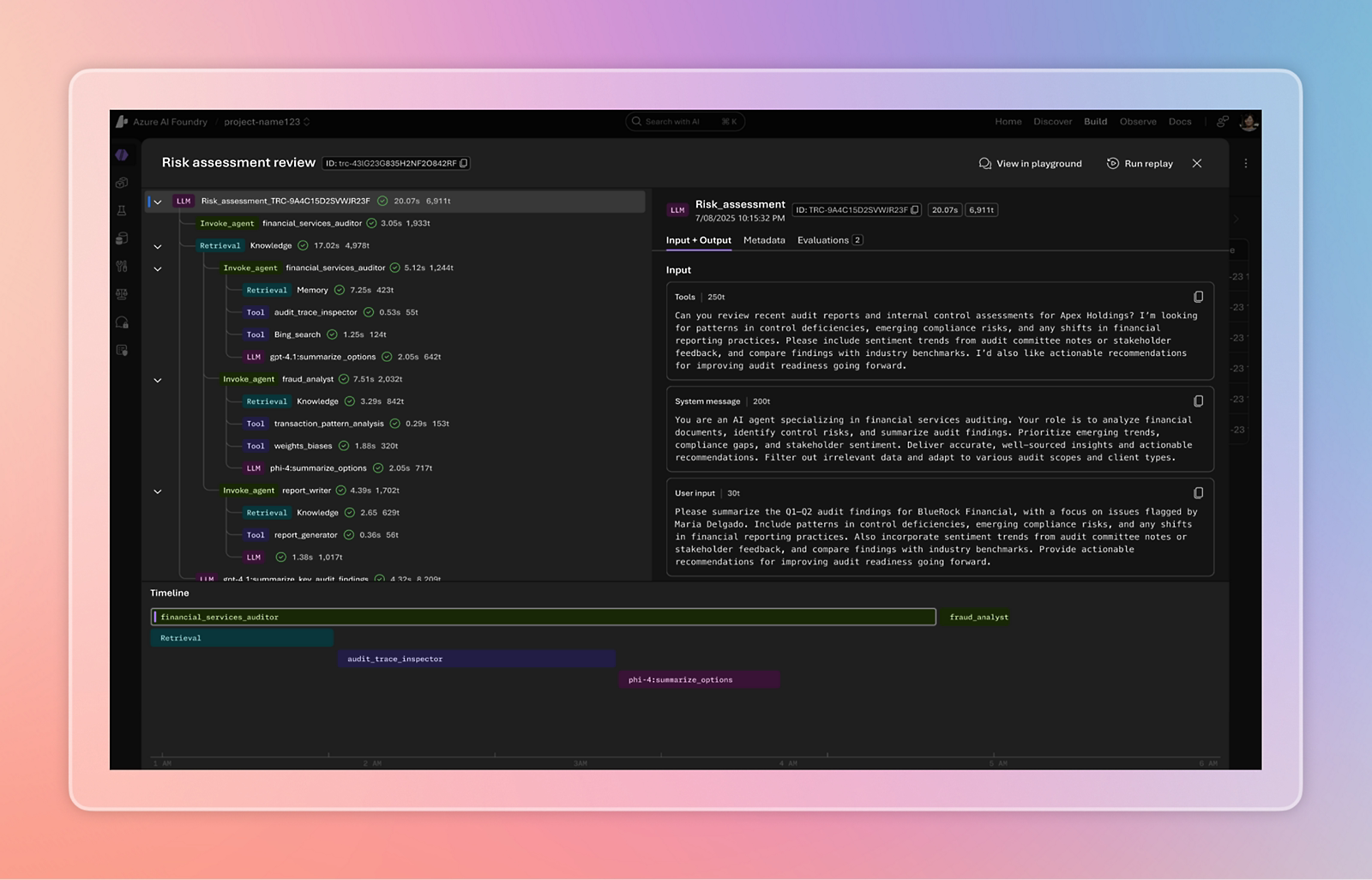1372x880 pixels.
Task: Collapse the Retrieval Knowledge tree node
Action: point(158,246)
